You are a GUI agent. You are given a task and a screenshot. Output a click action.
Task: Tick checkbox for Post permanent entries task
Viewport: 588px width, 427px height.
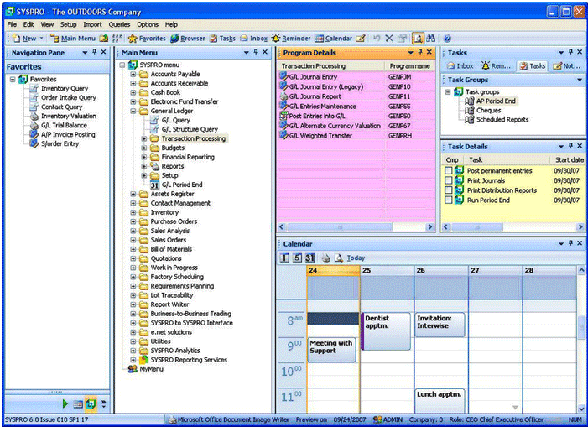pyautogui.click(x=448, y=171)
